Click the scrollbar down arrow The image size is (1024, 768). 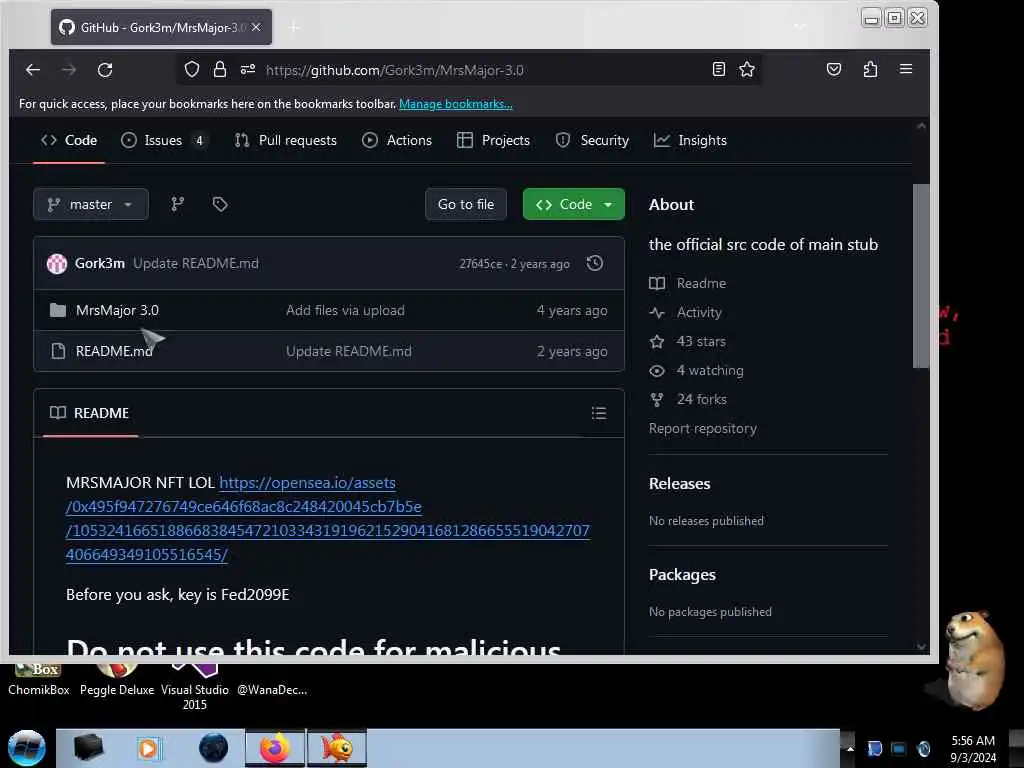pyautogui.click(x=921, y=647)
